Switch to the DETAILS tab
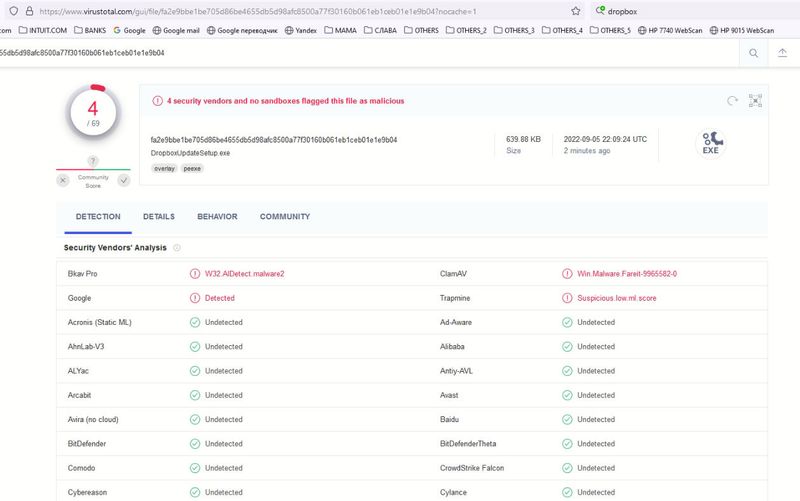 pos(158,217)
